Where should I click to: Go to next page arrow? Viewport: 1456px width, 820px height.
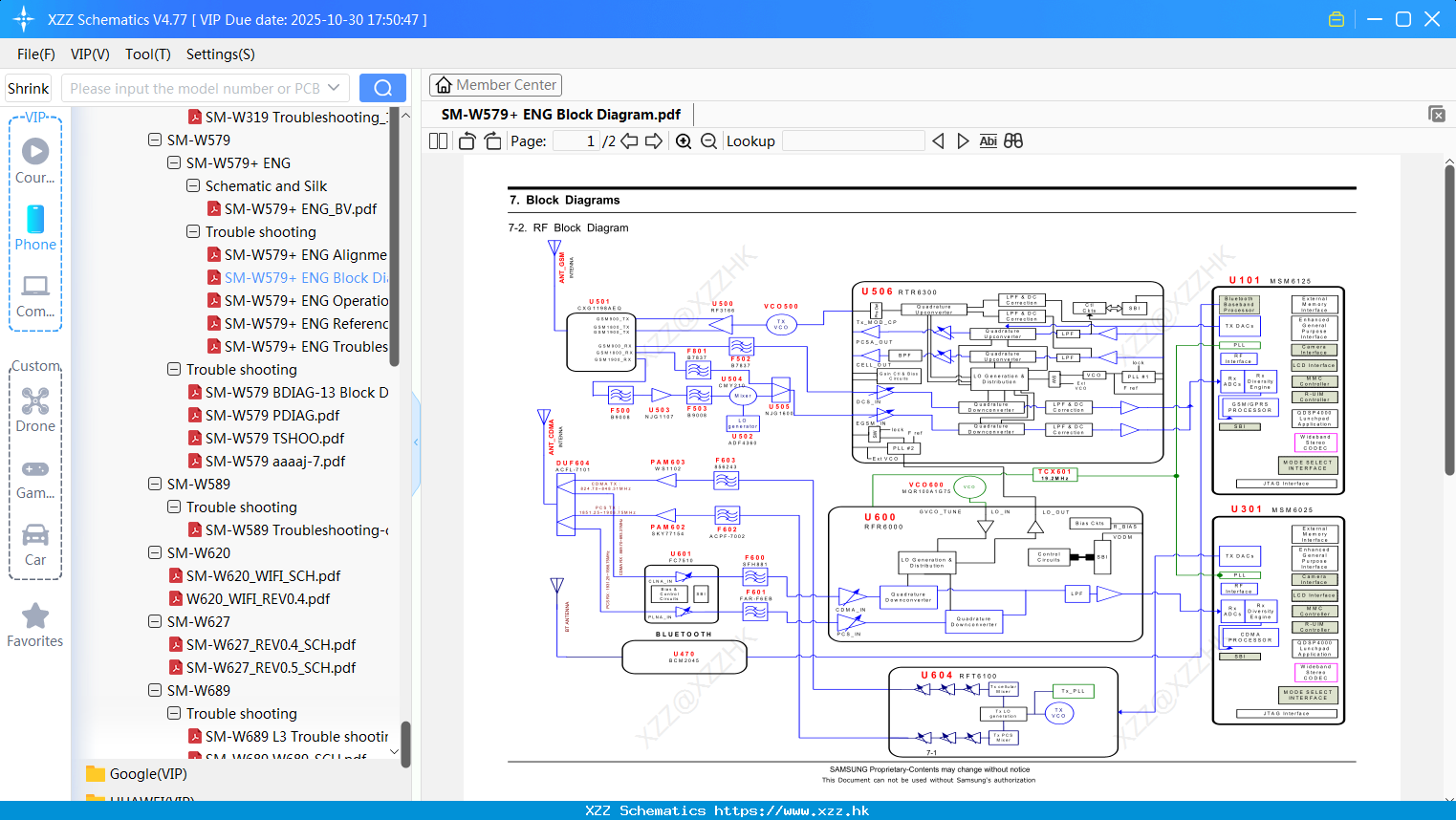coord(654,141)
